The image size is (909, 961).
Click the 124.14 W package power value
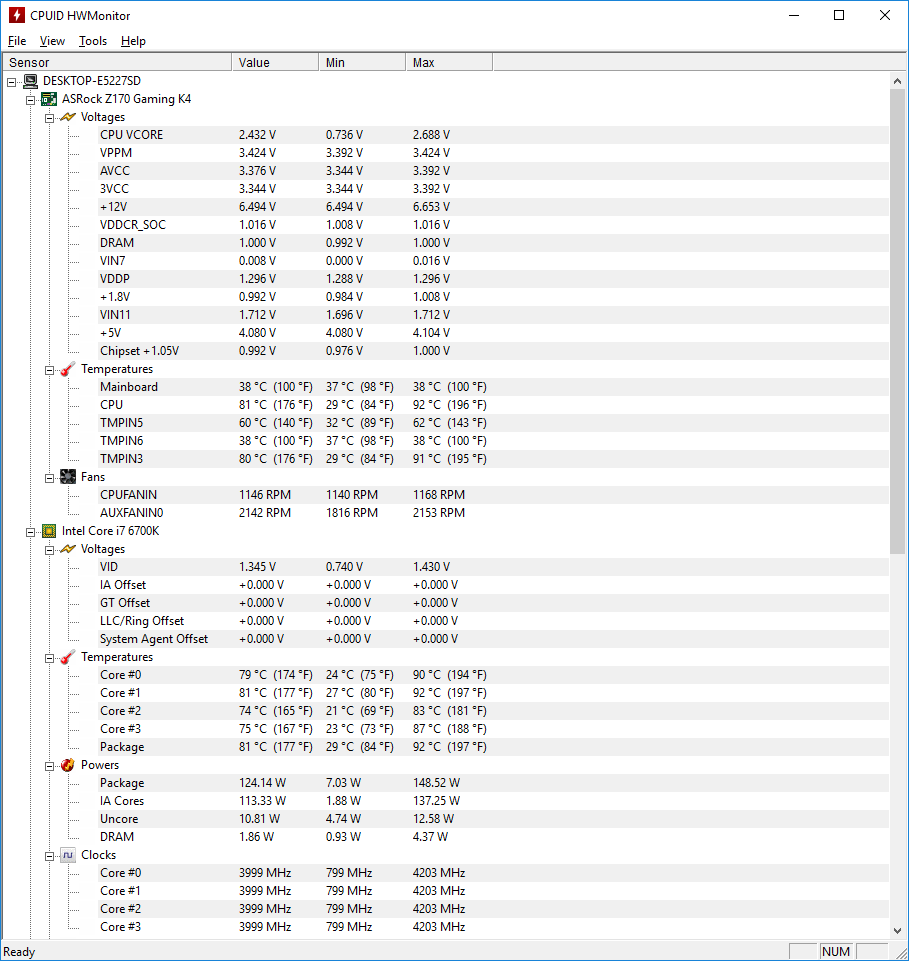coord(262,783)
